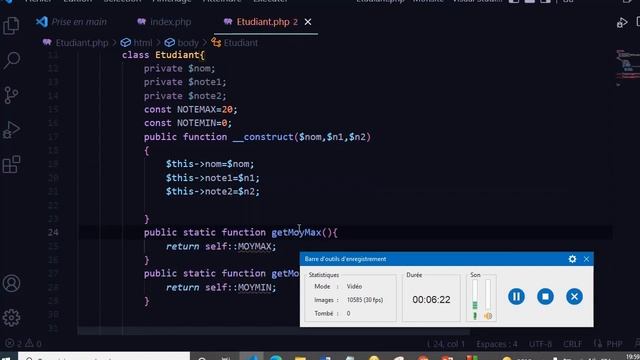Click the errors and warnings status indicator

point(24,344)
